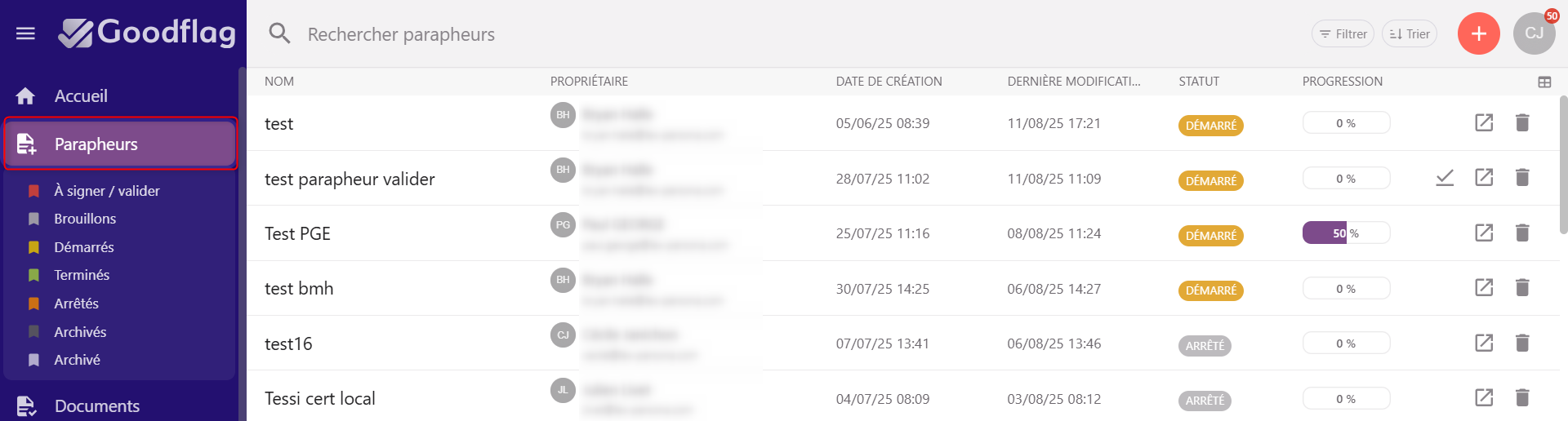
Task: Select Documents in the sidebar
Action: [x=96, y=405]
